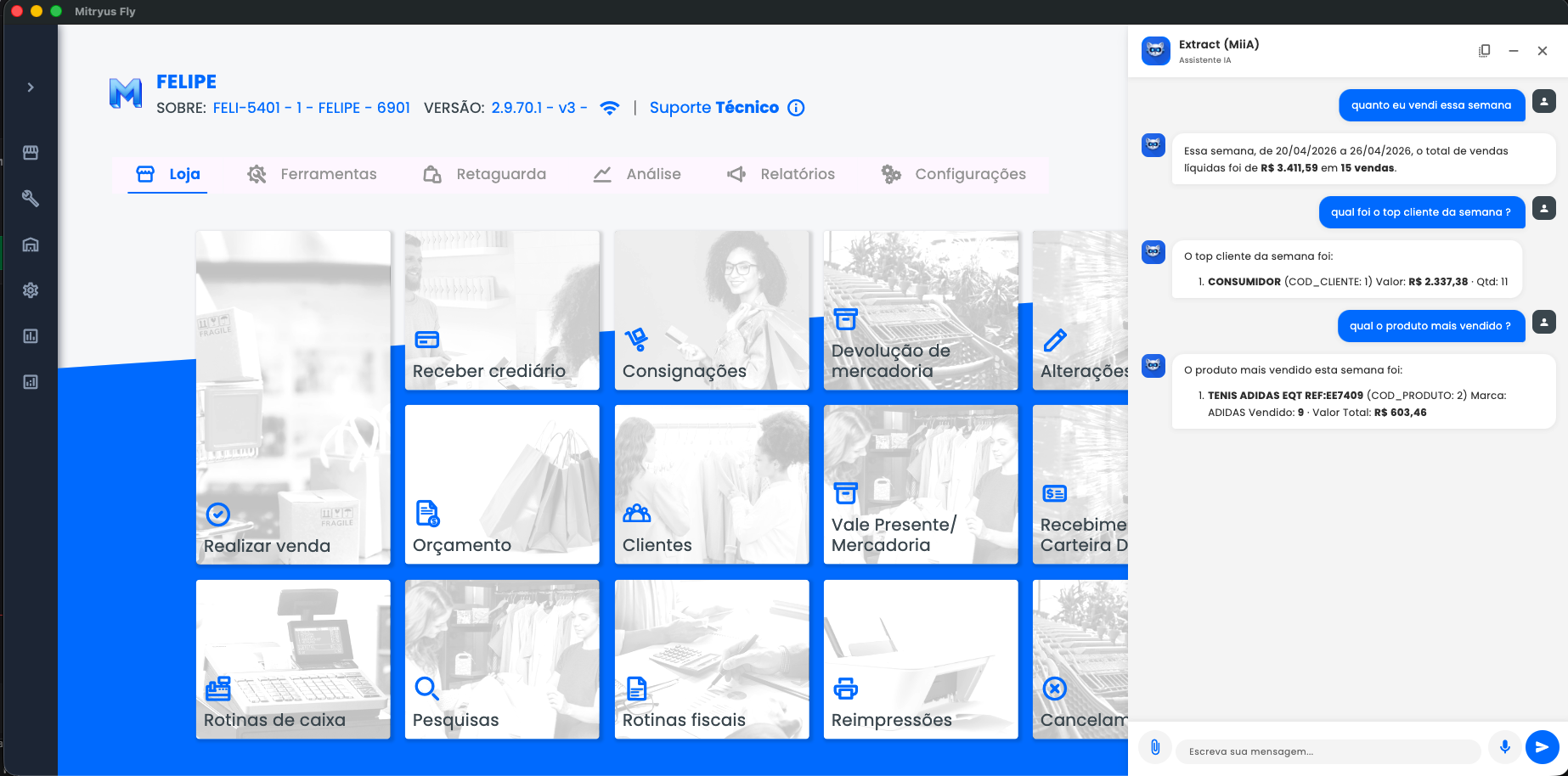Open the wrench tools icon in sidebar
Viewport: 1568px width, 776px height.
[x=31, y=199]
